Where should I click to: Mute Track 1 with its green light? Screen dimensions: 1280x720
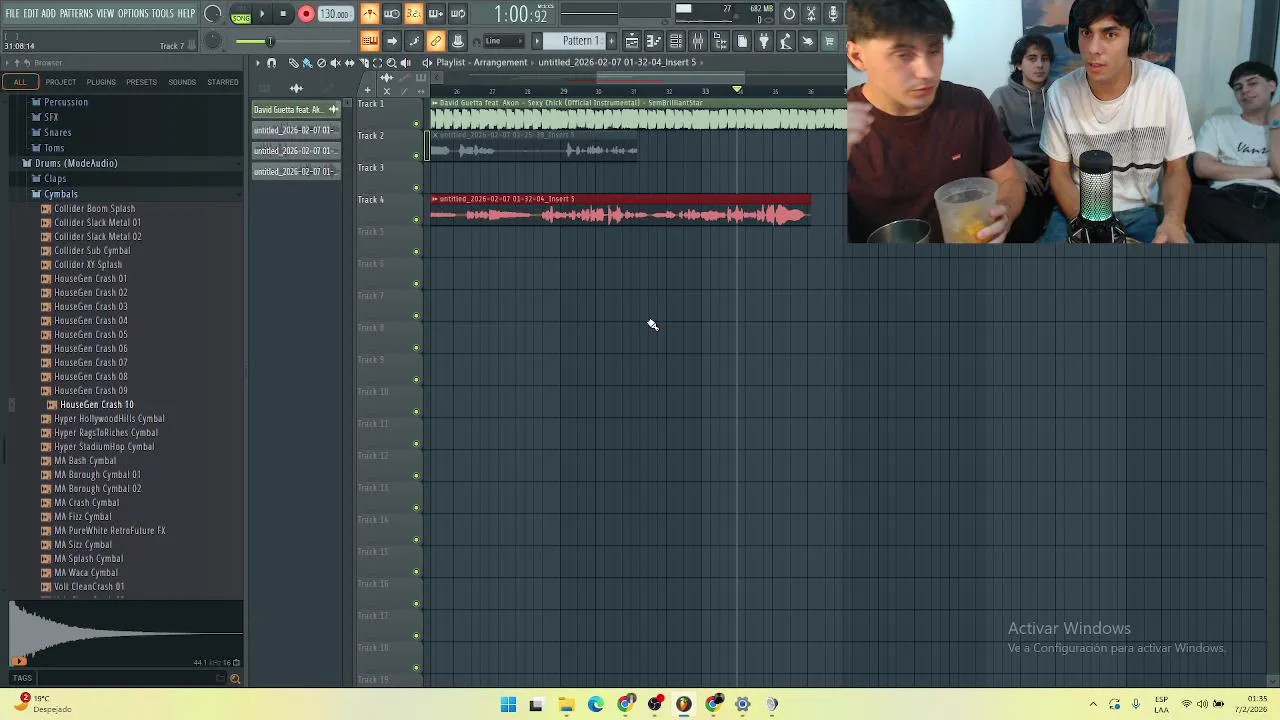tap(416, 124)
